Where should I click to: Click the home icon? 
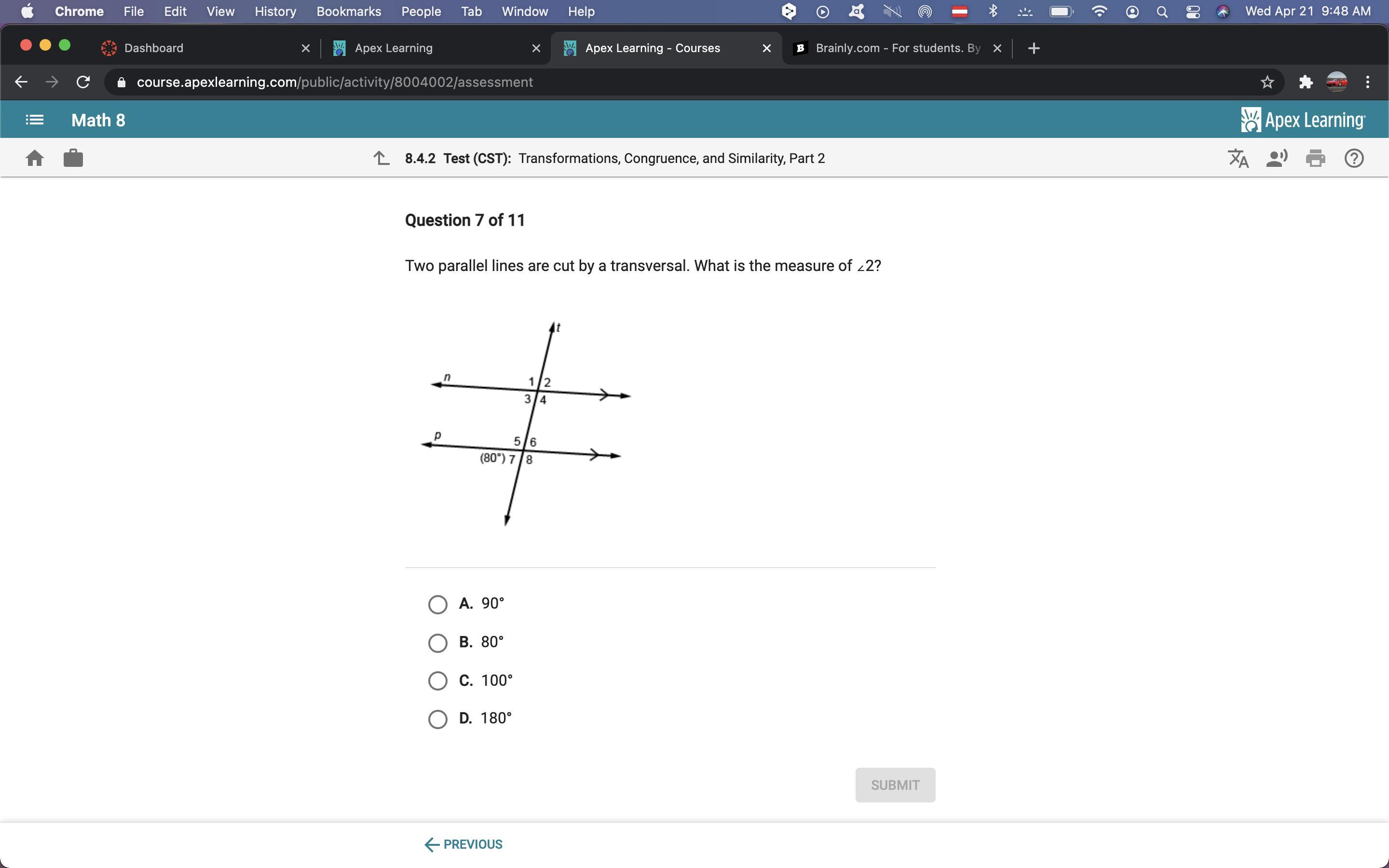[34, 158]
